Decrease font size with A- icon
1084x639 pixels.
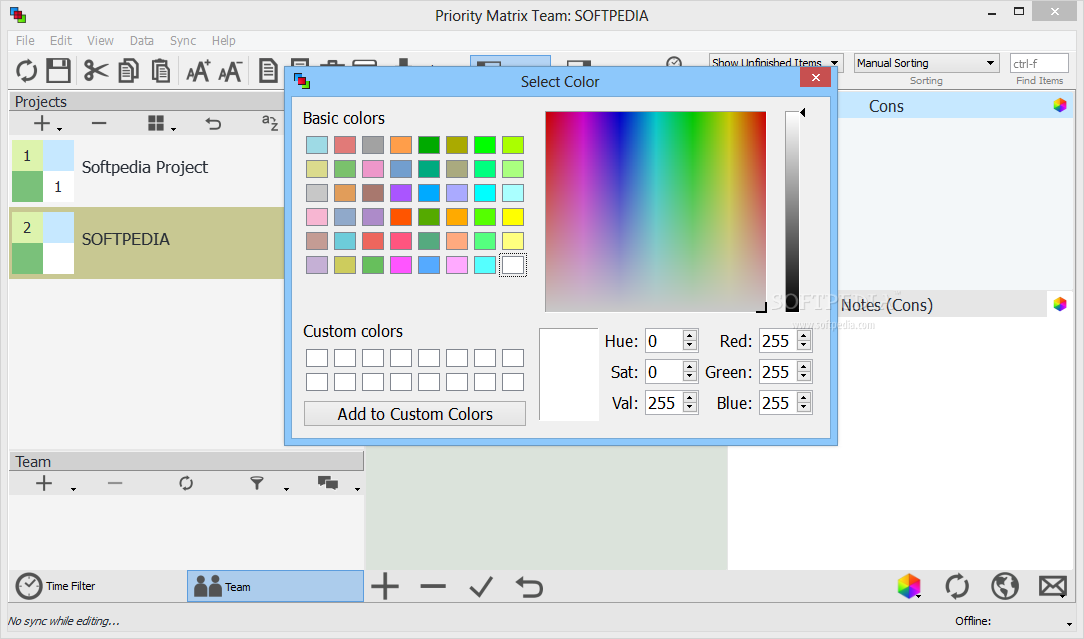pyautogui.click(x=230, y=71)
